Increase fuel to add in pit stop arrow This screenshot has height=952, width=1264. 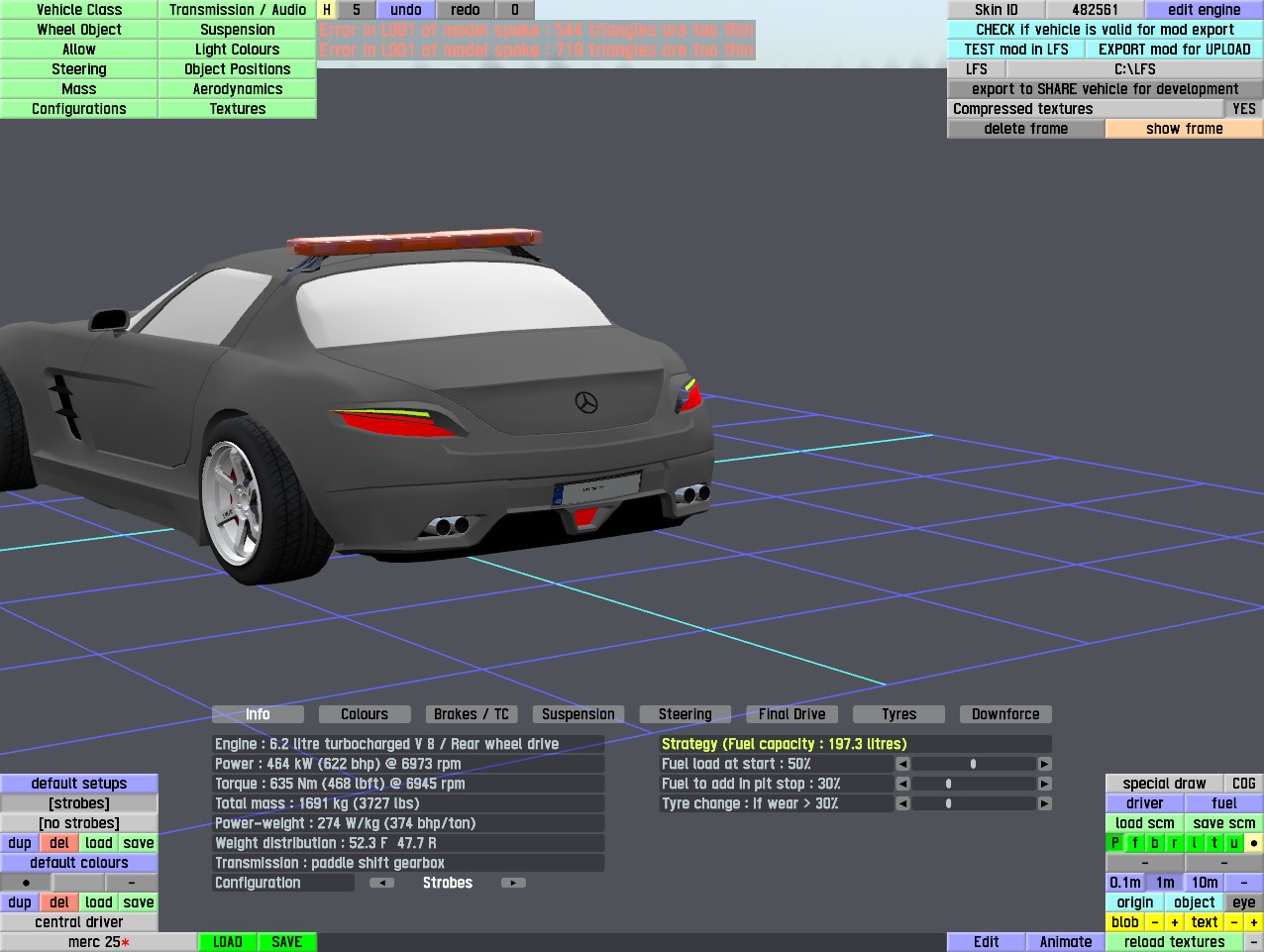click(1044, 784)
